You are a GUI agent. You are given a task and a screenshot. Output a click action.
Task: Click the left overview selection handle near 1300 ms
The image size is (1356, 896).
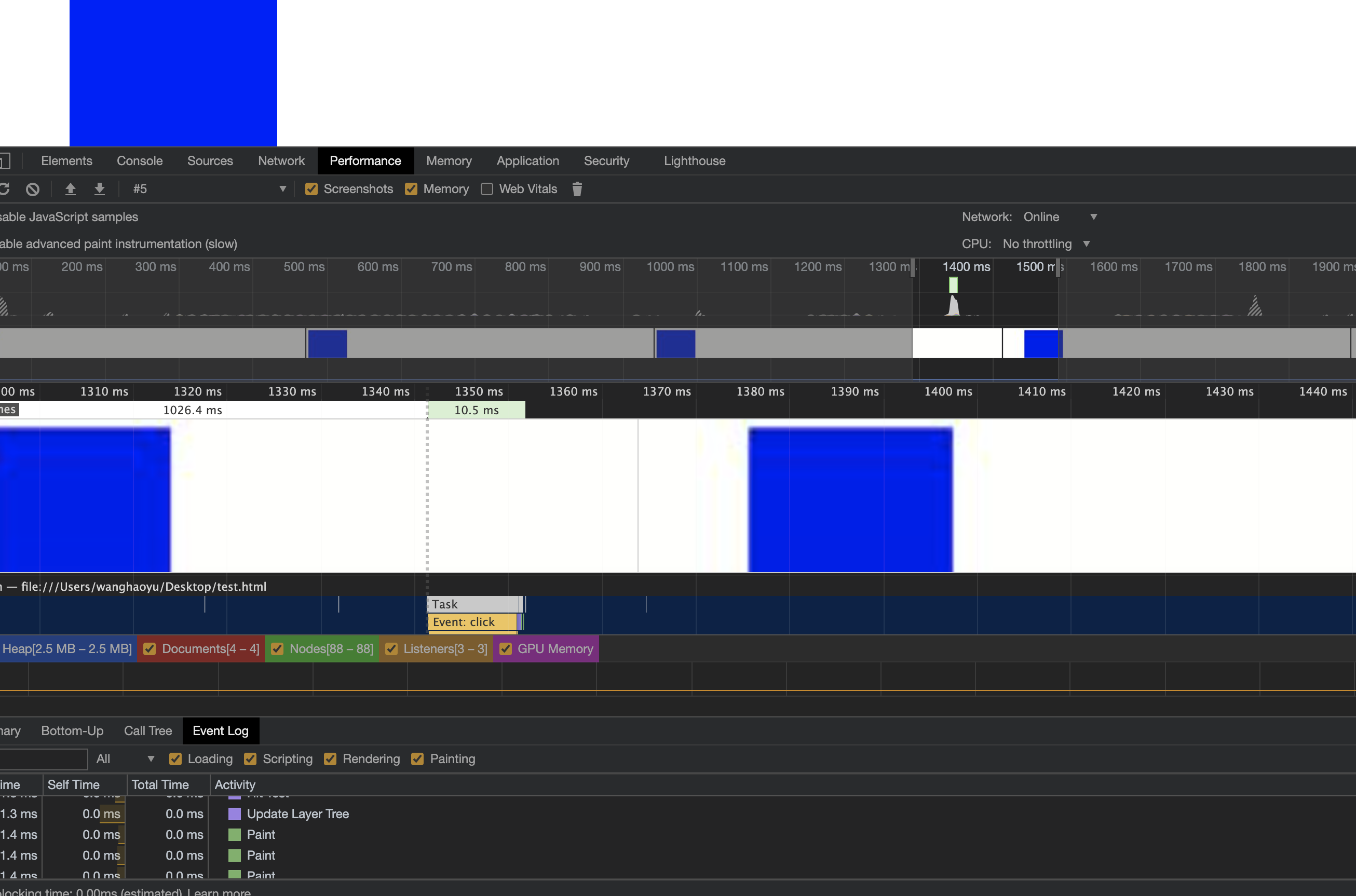click(x=913, y=267)
